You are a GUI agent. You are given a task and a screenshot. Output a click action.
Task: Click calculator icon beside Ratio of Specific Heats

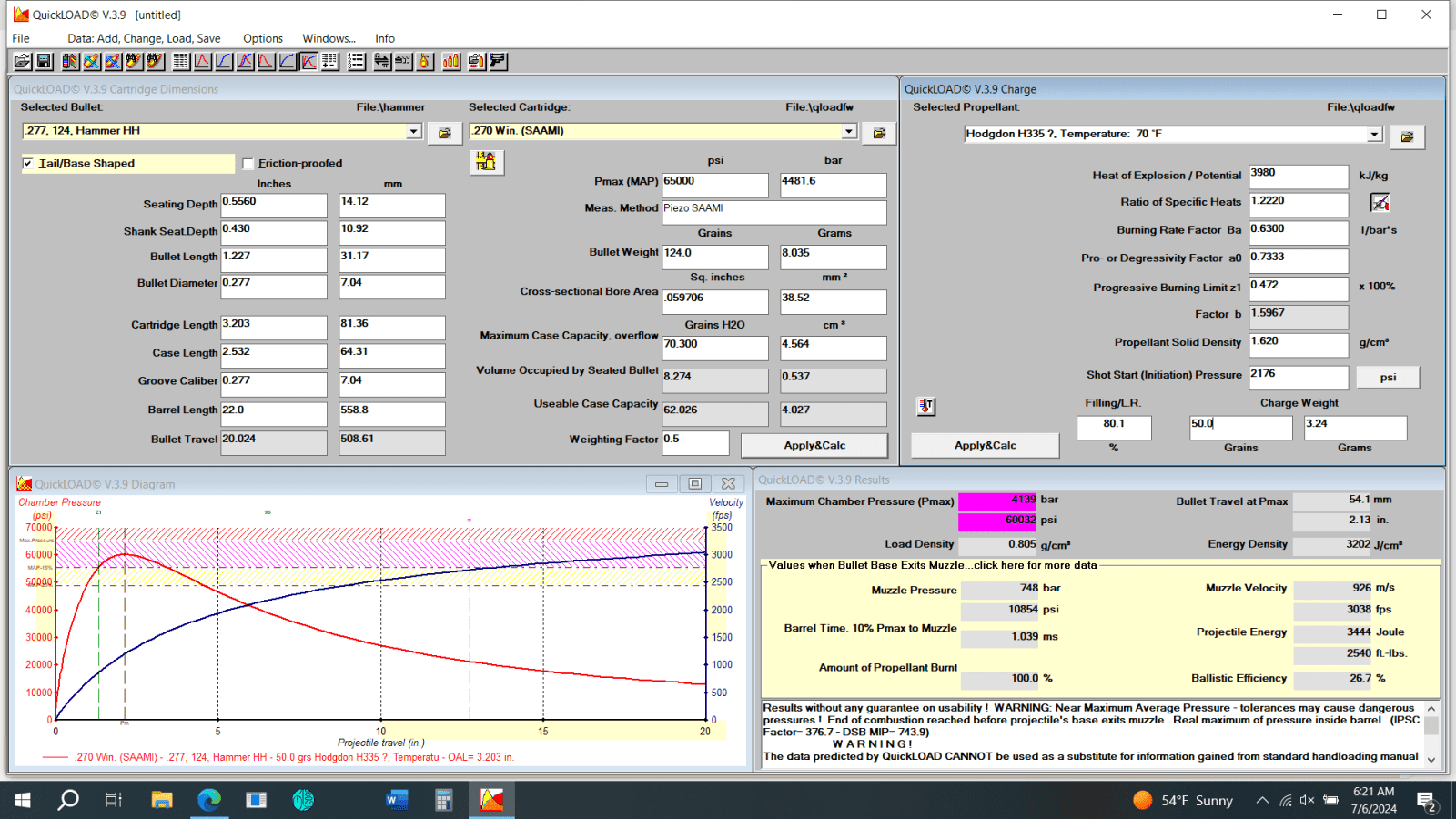[1380, 202]
